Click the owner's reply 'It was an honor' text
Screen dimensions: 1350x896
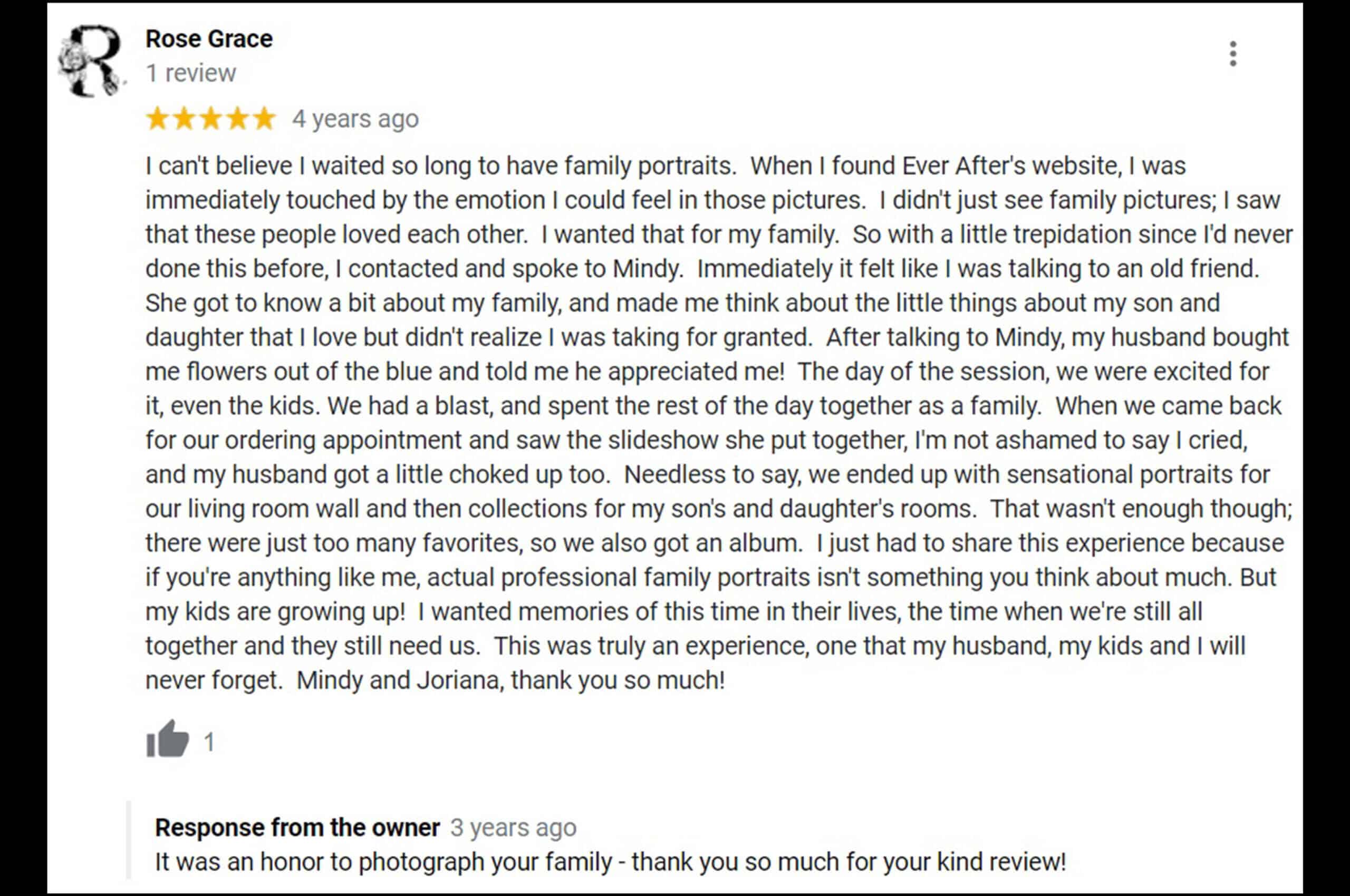(x=611, y=862)
